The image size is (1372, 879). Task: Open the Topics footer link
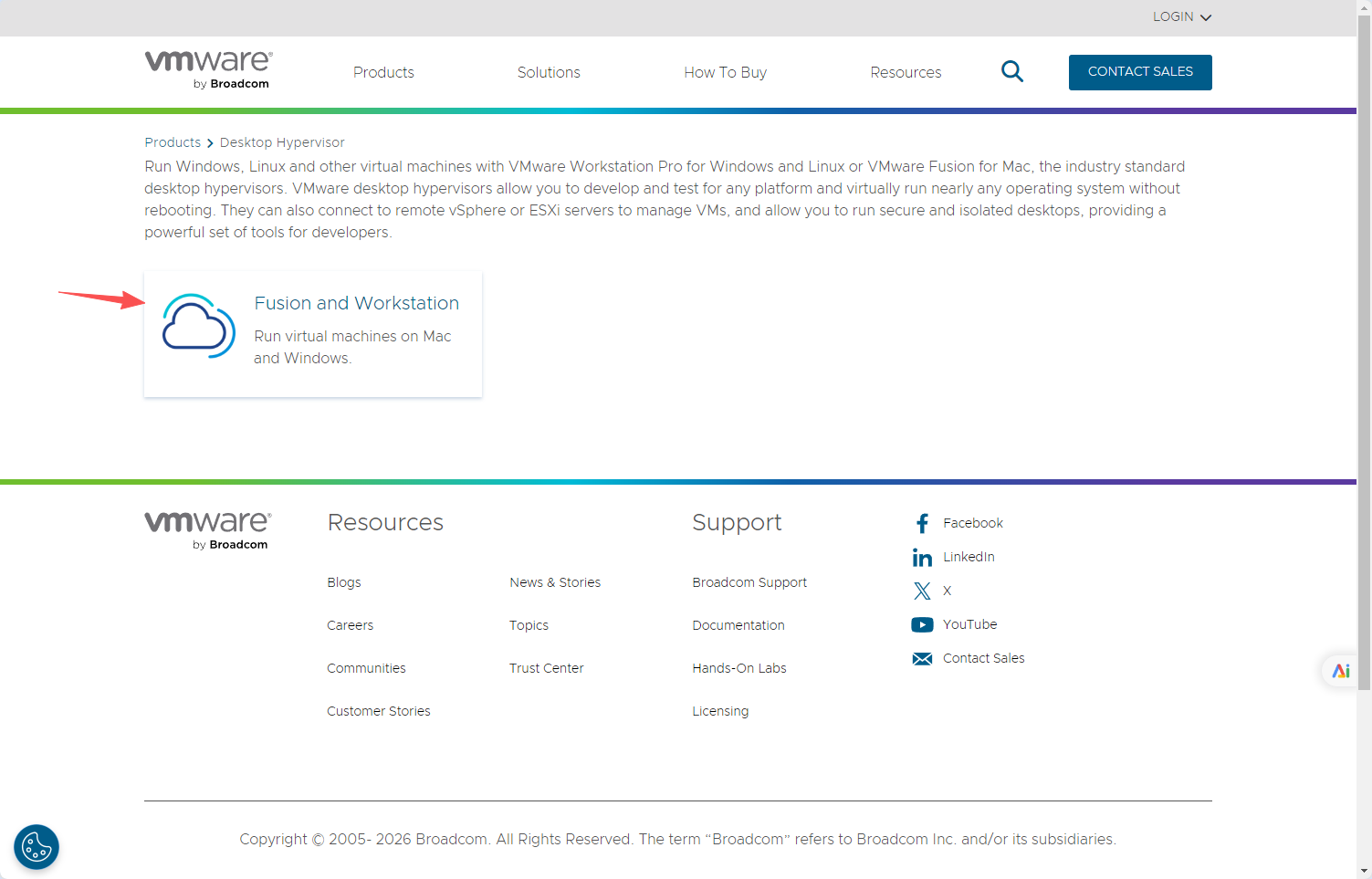point(529,625)
